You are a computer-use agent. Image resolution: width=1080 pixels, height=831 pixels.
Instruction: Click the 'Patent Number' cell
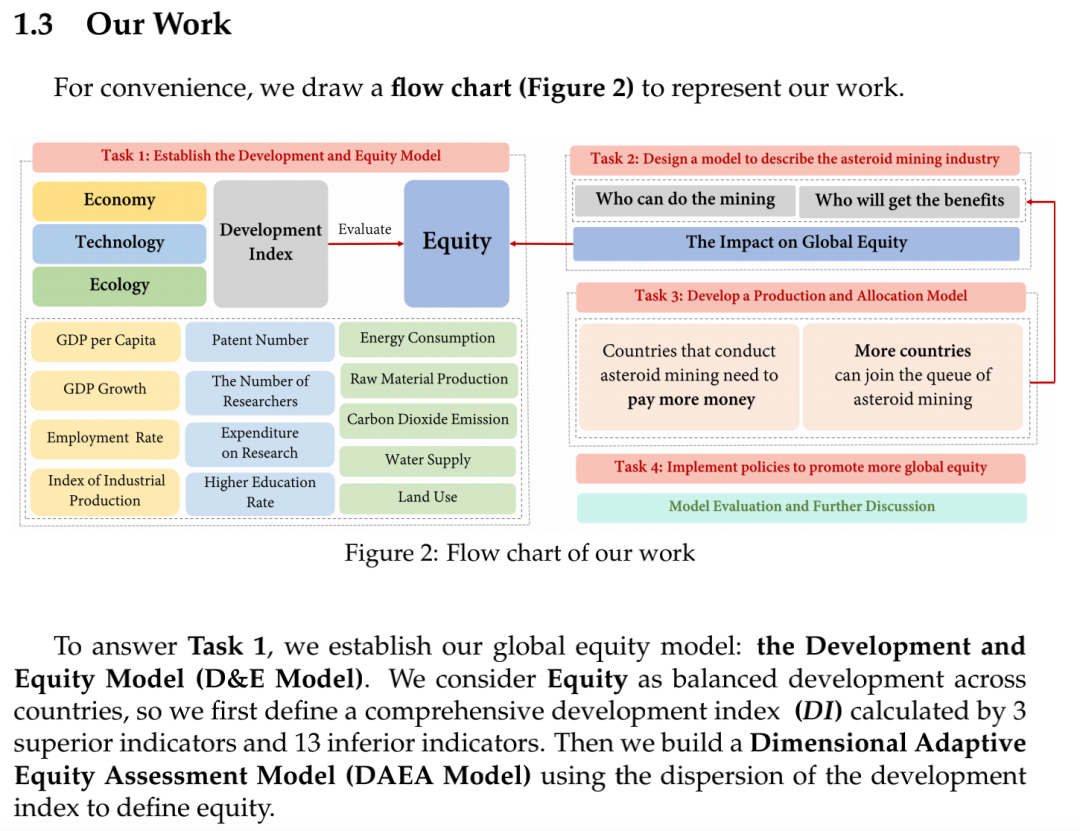[x=260, y=341]
